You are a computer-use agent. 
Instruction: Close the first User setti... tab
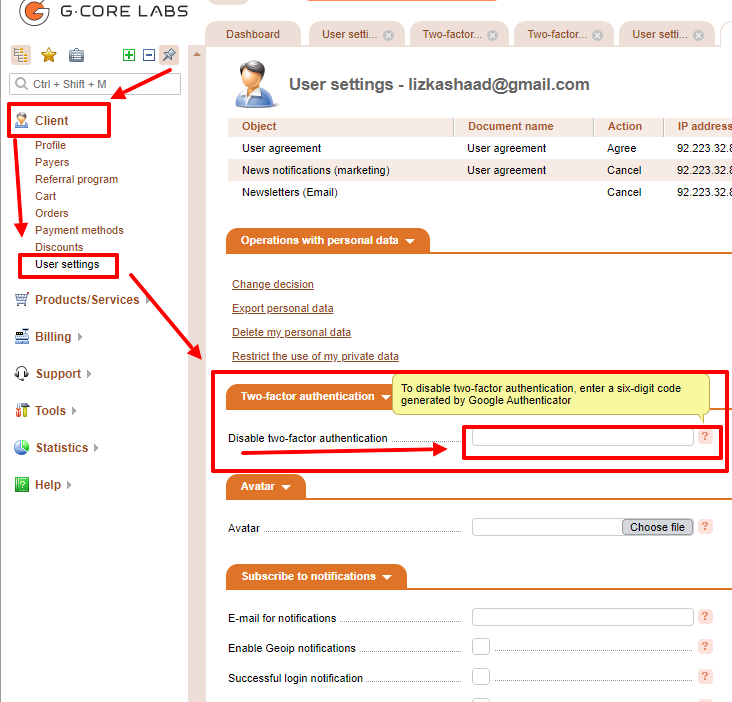(388, 35)
